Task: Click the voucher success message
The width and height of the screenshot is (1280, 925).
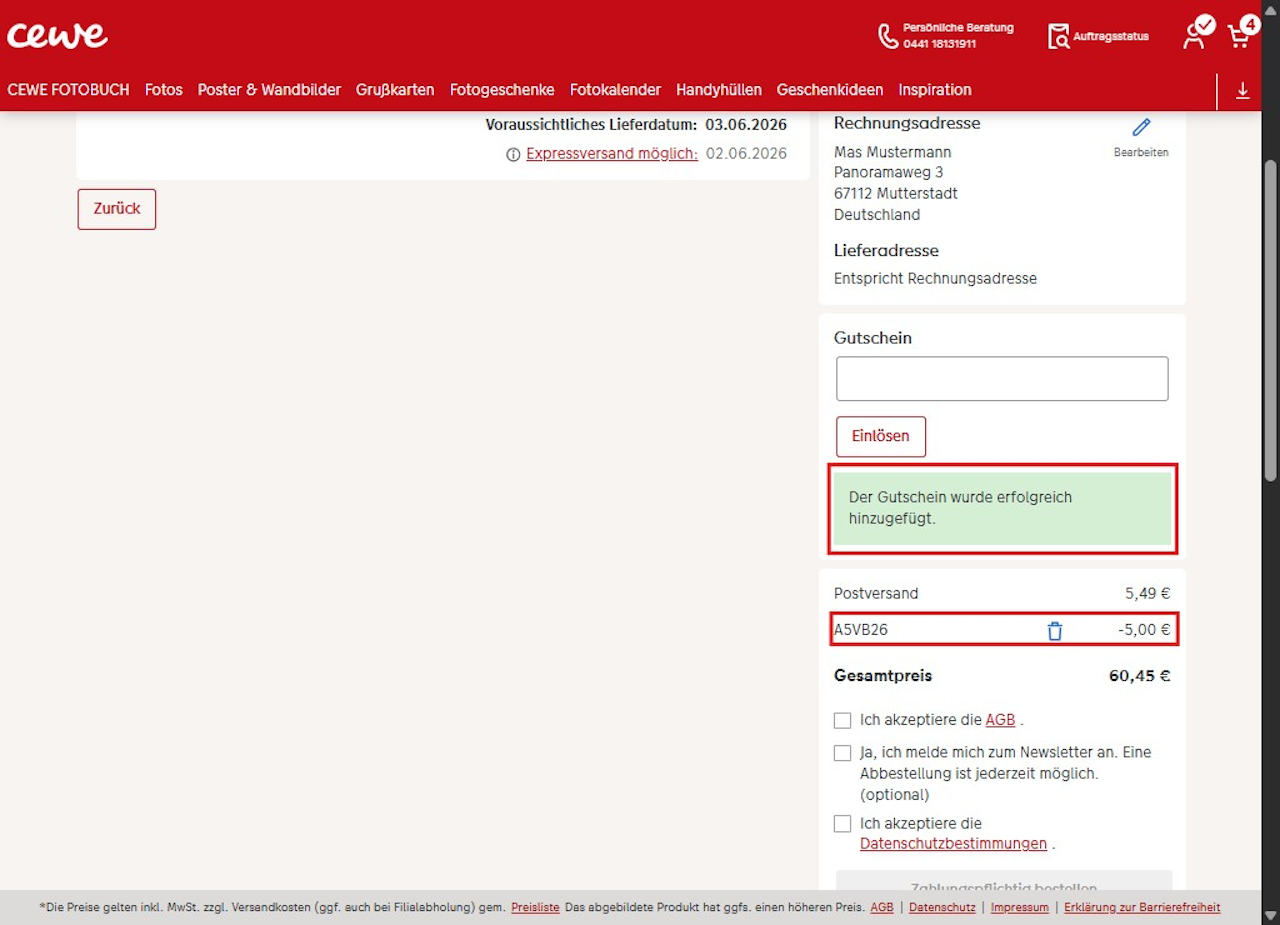Action: (x=1002, y=509)
